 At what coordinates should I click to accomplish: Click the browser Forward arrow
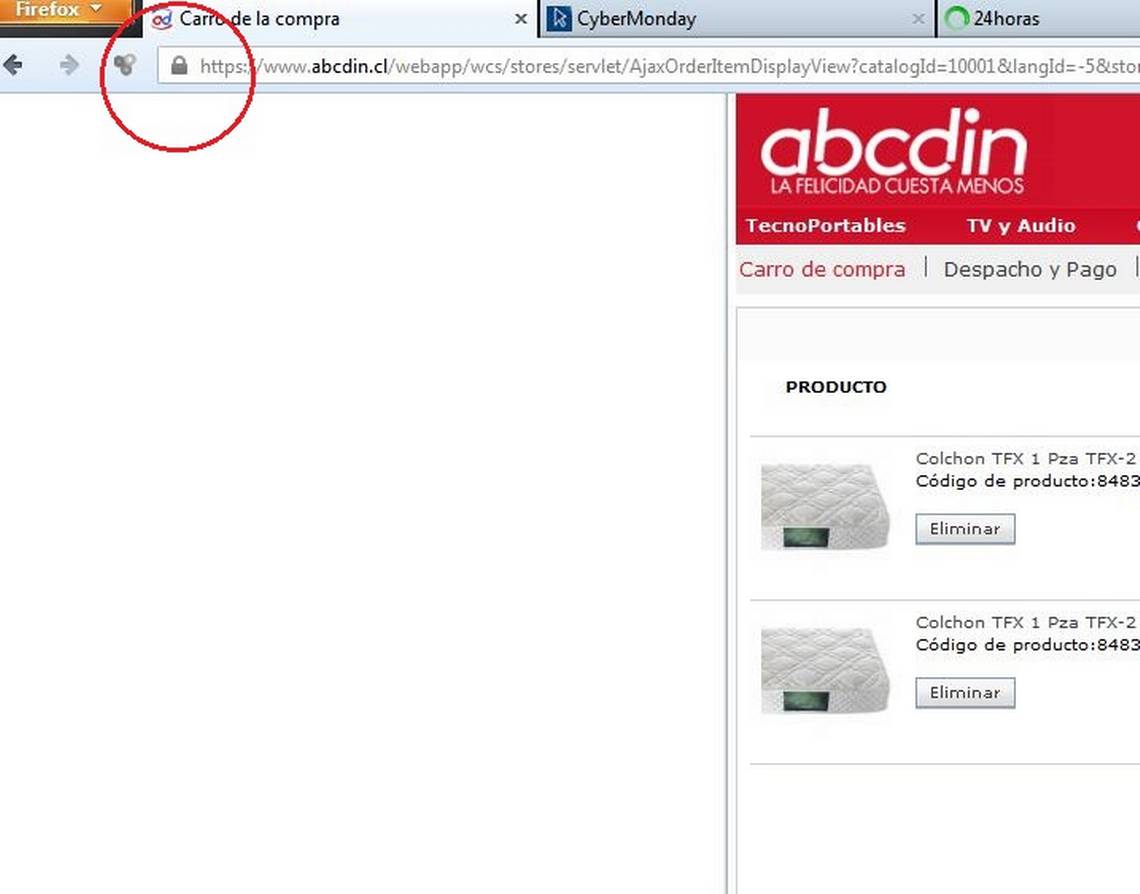tap(69, 65)
